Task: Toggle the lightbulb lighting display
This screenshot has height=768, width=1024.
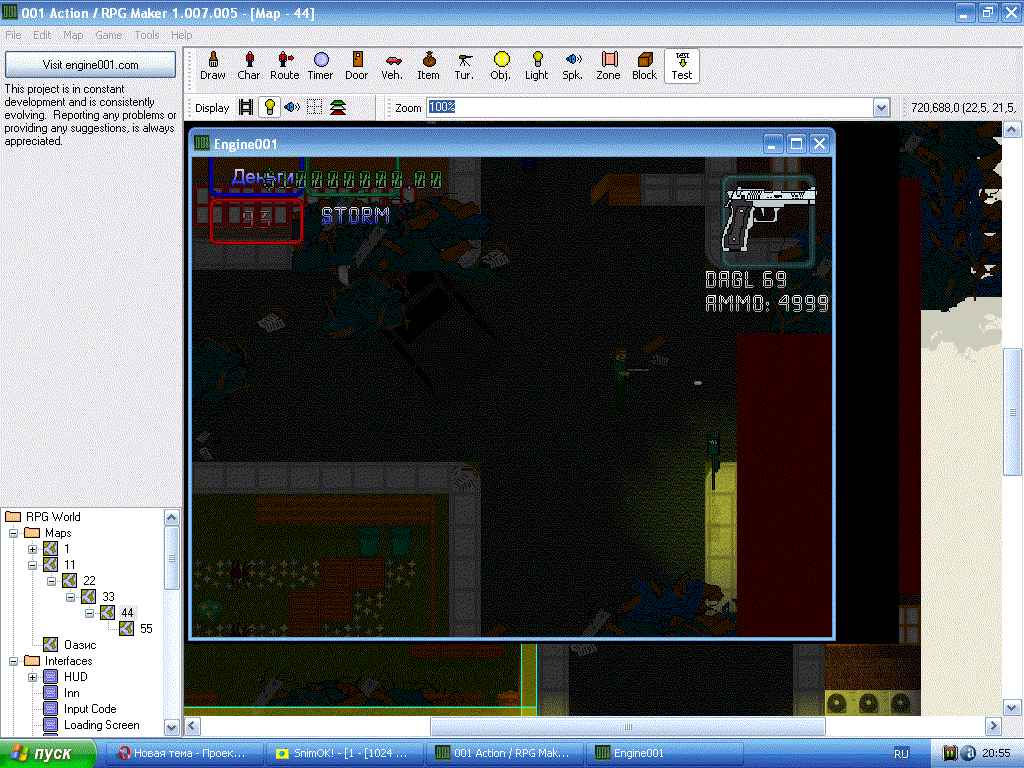Action: 269,108
